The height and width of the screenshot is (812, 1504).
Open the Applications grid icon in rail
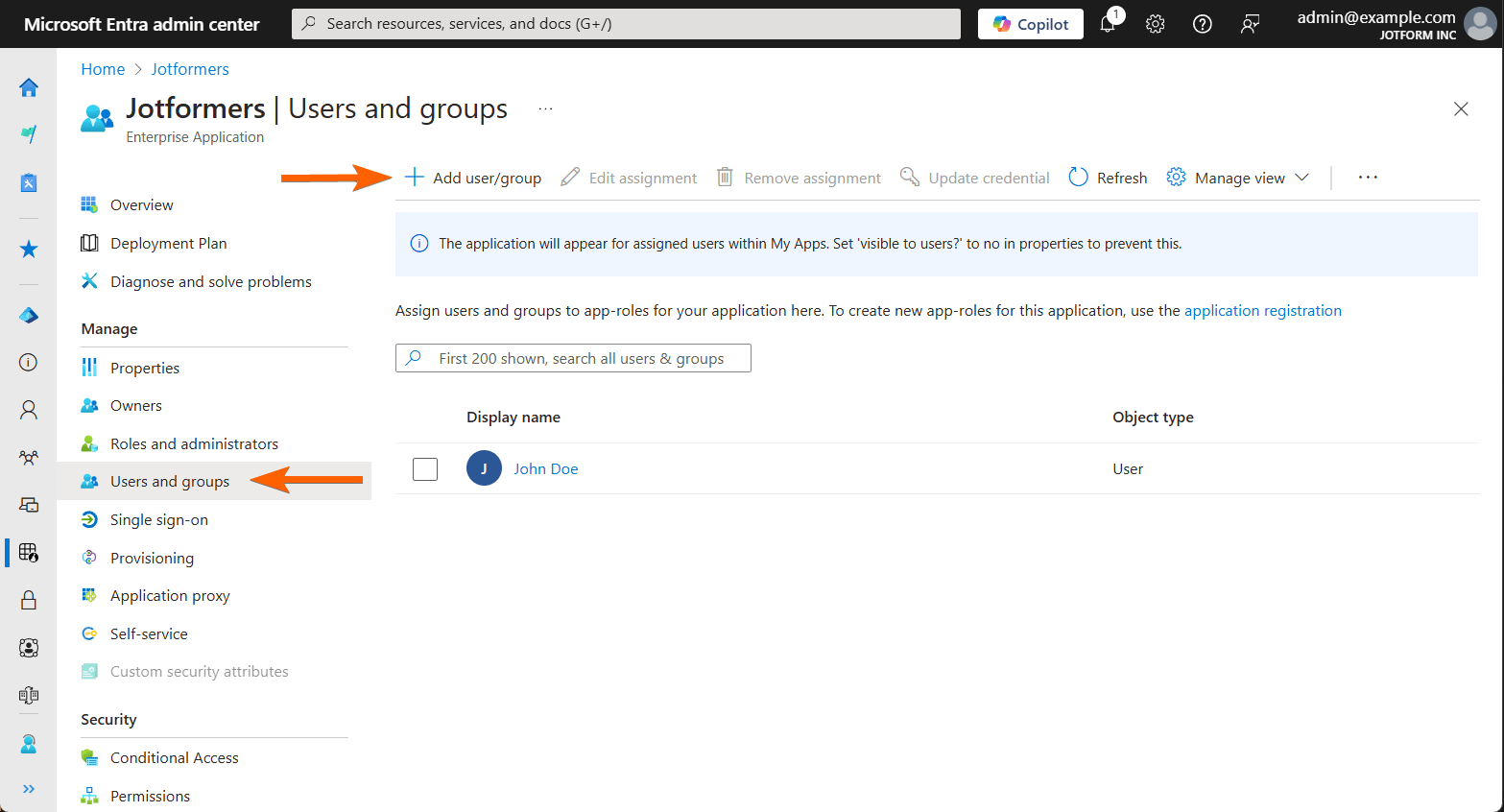pos(29,552)
